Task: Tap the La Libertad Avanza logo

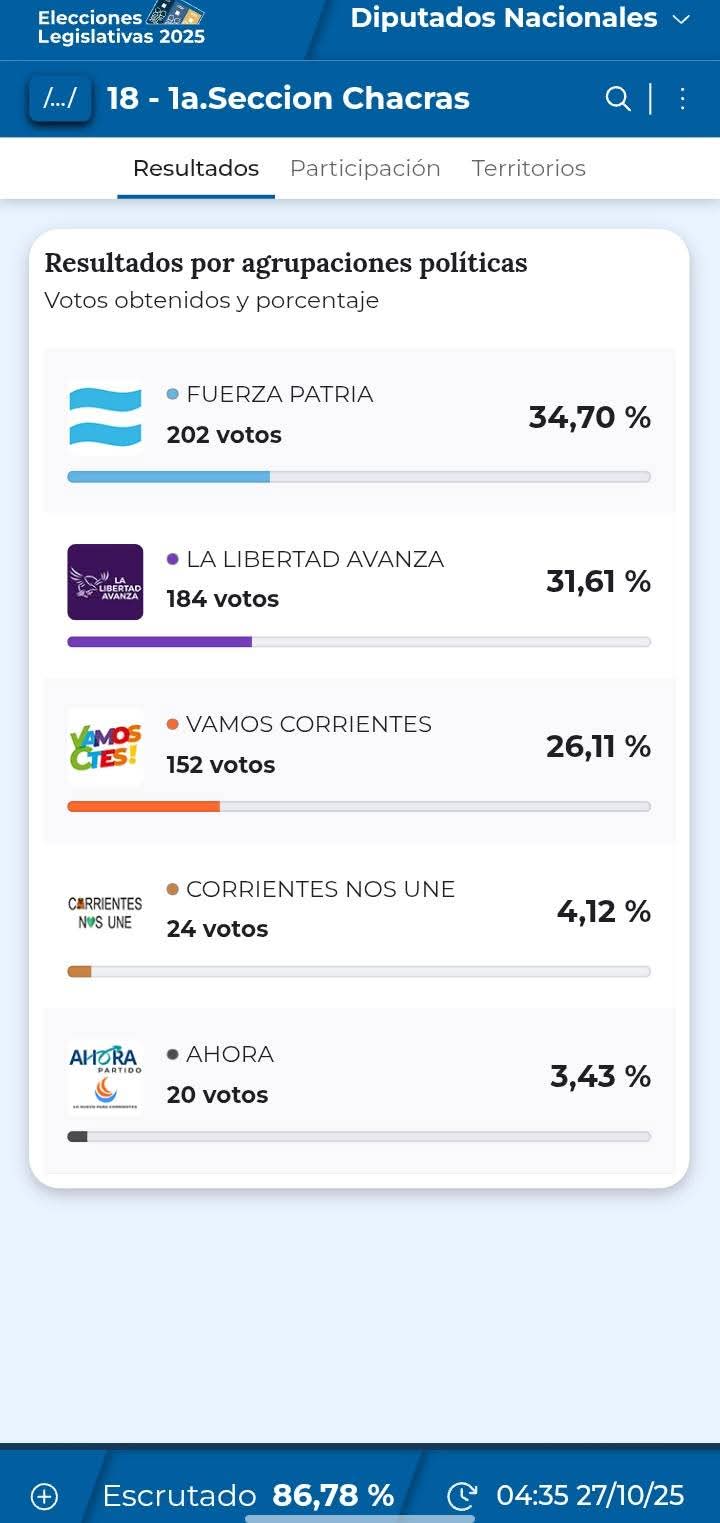Action: click(x=105, y=582)
